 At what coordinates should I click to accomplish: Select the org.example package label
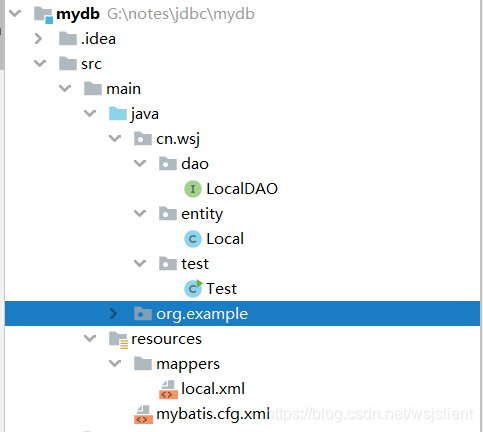[202, 314]
